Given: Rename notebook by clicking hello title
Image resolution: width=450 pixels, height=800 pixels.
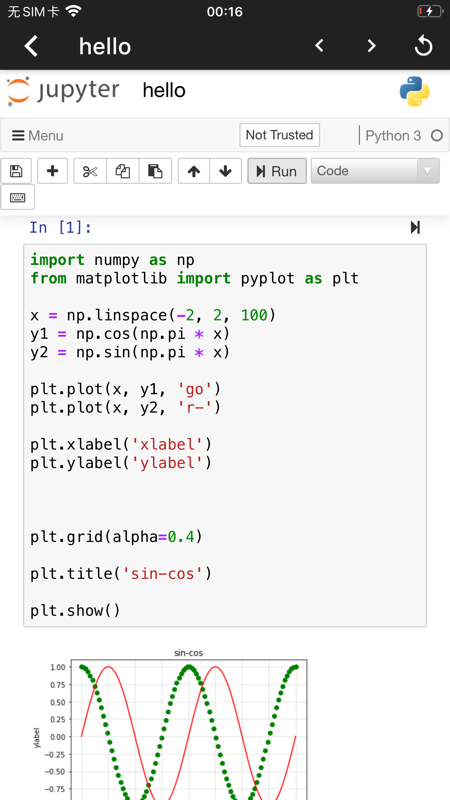Looking at the screenshot, I should click(x=164, y=91).
